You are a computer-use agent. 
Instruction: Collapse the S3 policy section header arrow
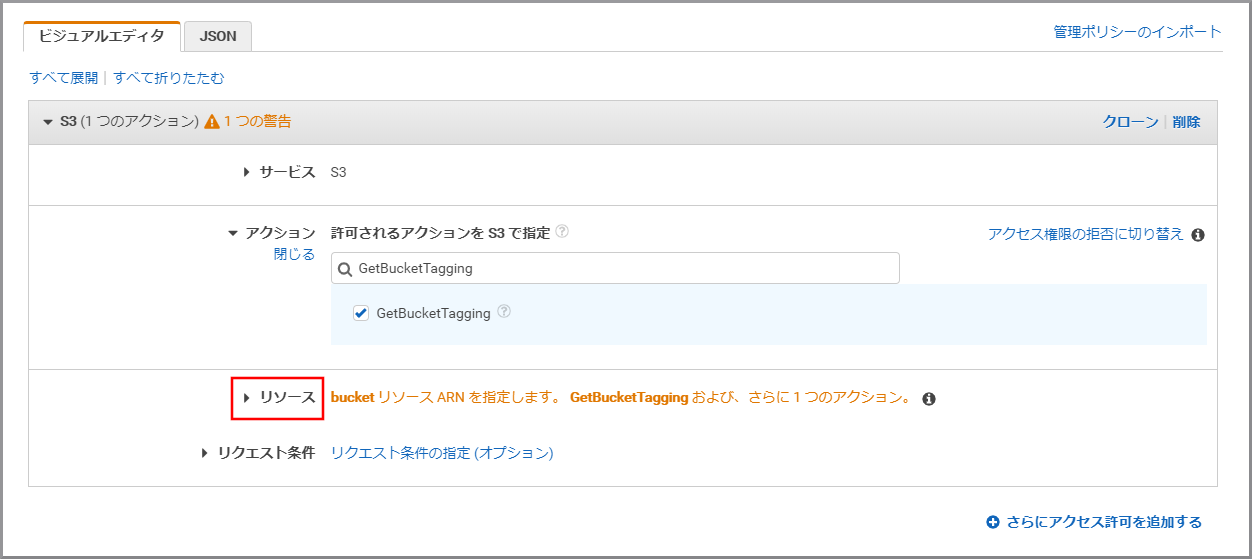point(48,122)
